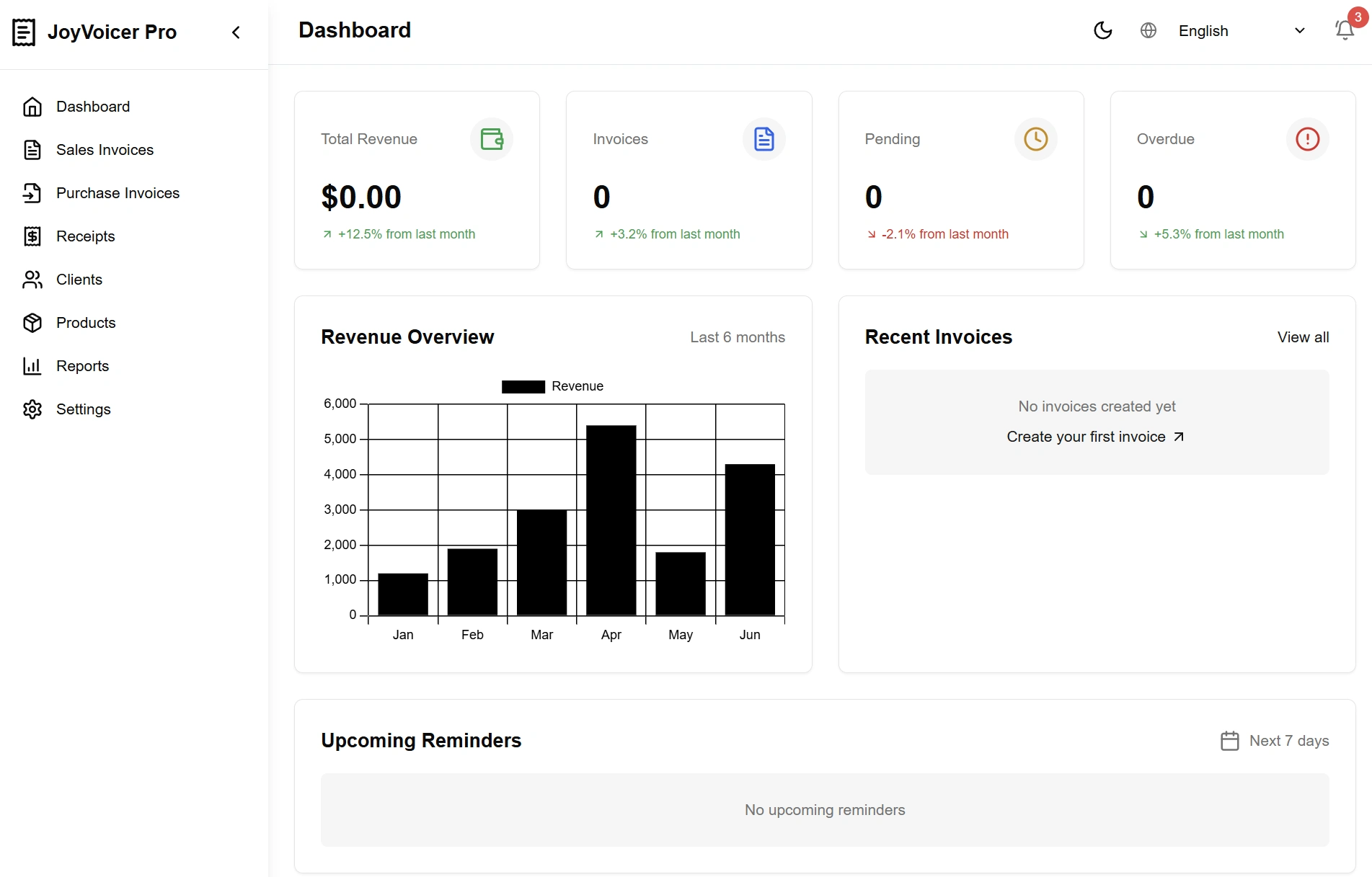Click the Settings gear icon

tap(32, 409)
